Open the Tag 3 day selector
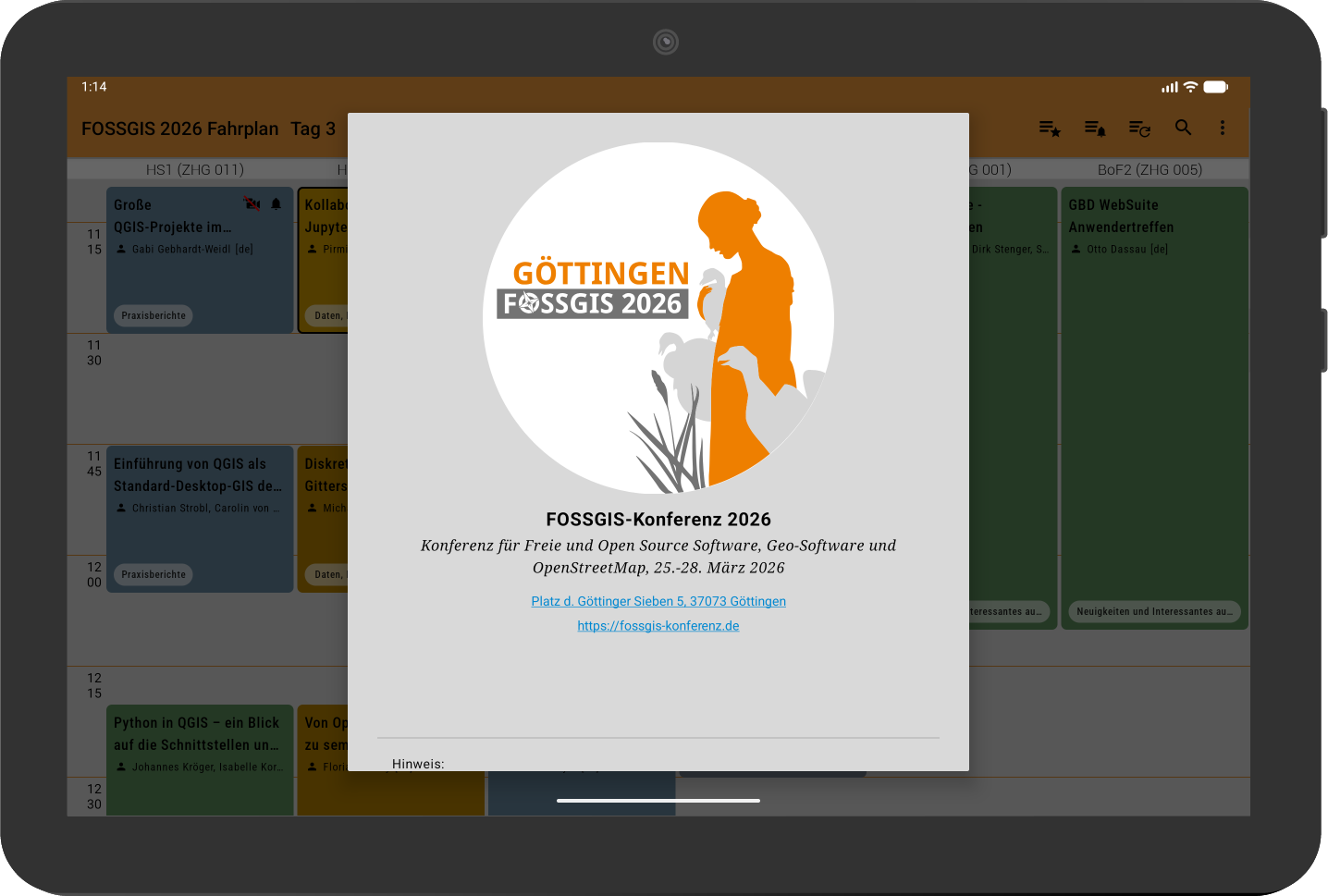The image size is (1328, 896). pos(313,129)
